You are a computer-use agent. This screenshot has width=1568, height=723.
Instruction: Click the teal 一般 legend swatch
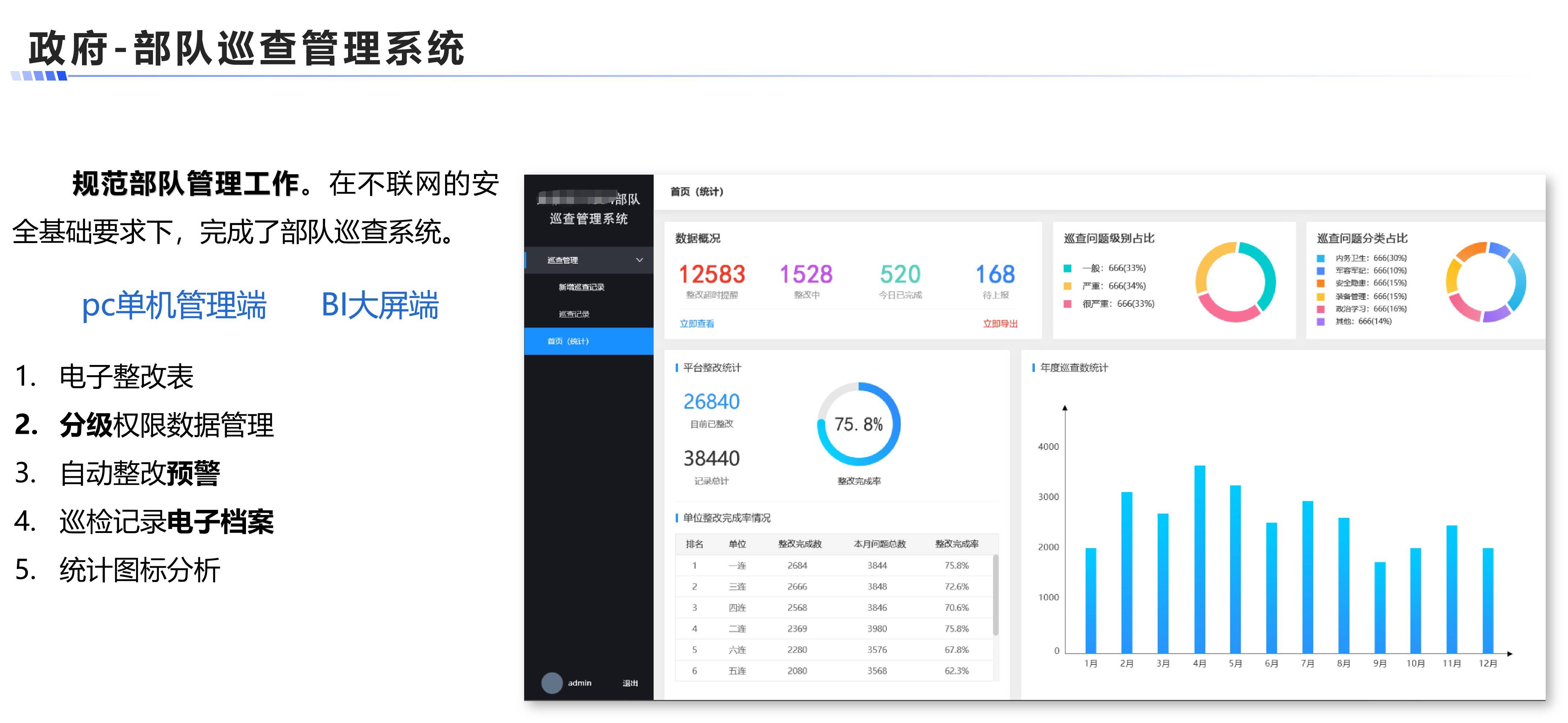[1067, 268]
